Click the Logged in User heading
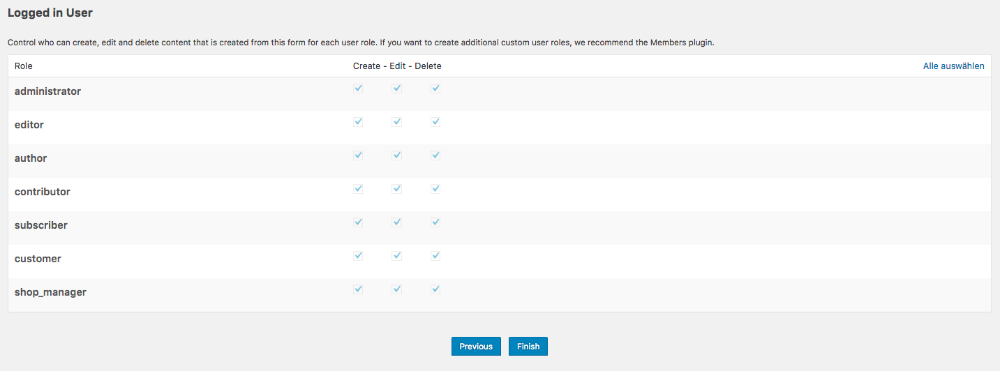 pyautogui.click(x=50, y=13)
